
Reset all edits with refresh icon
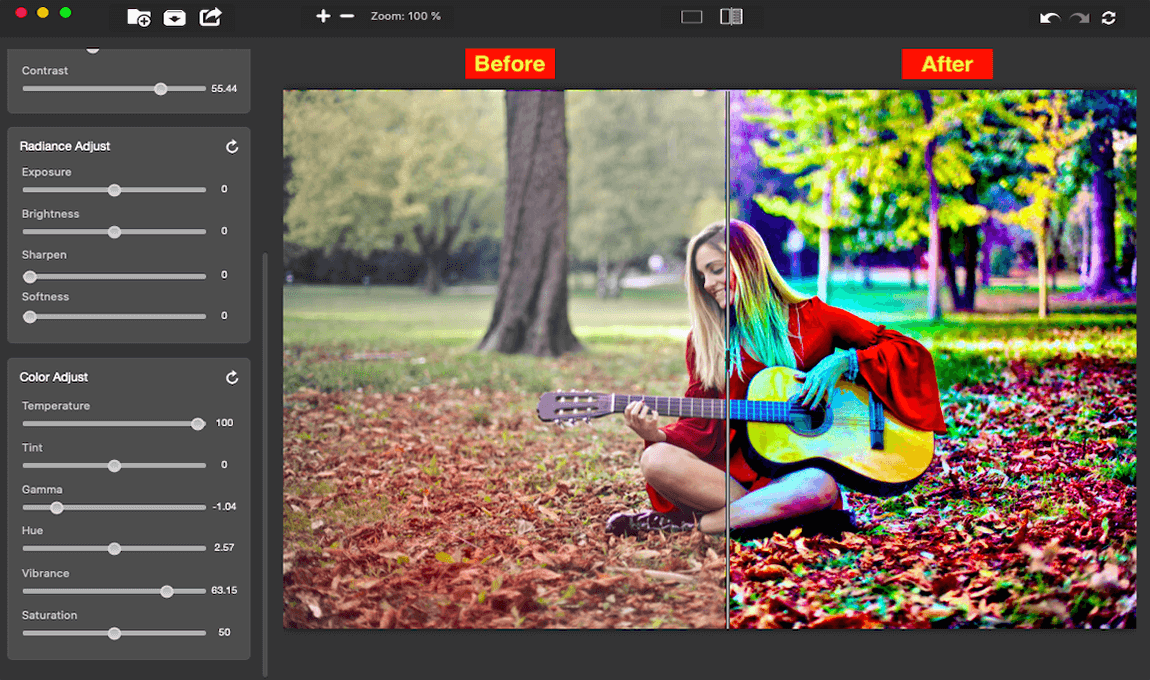point(1109,18)
